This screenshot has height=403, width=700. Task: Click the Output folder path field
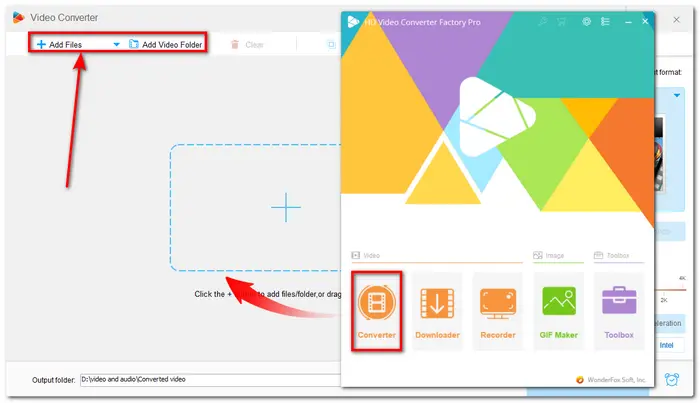[x=210, y=380]
